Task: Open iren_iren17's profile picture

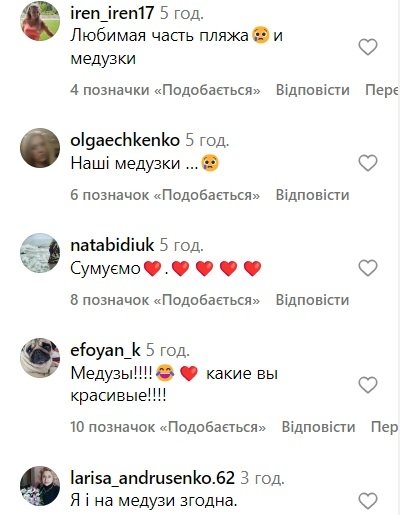Action: tap(40, 21)
